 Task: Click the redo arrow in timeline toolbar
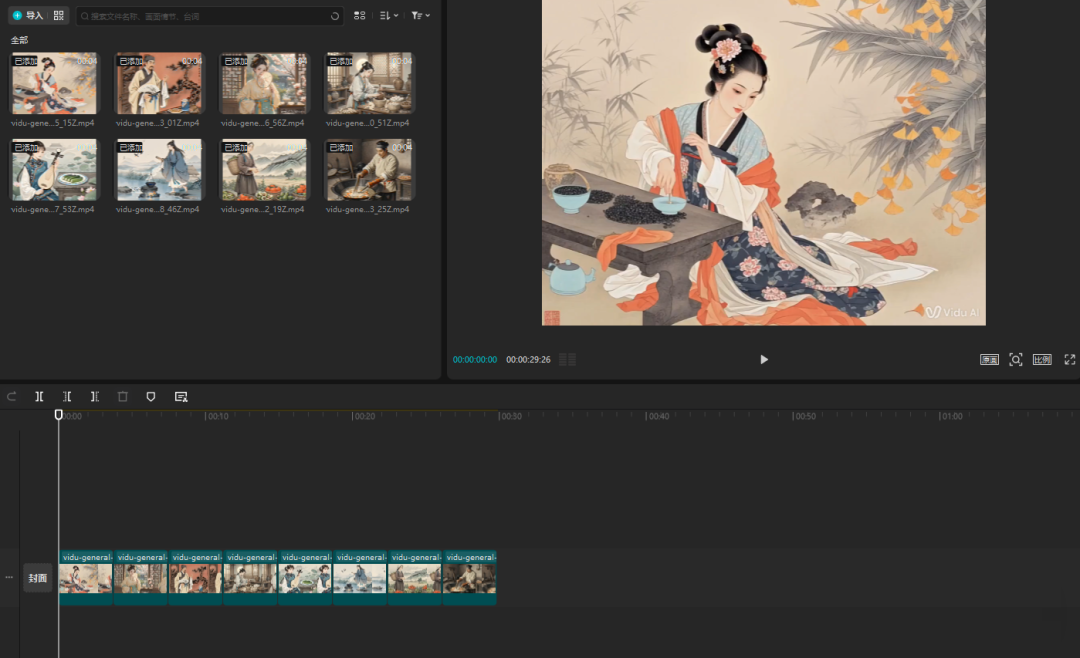click(12, 396)
